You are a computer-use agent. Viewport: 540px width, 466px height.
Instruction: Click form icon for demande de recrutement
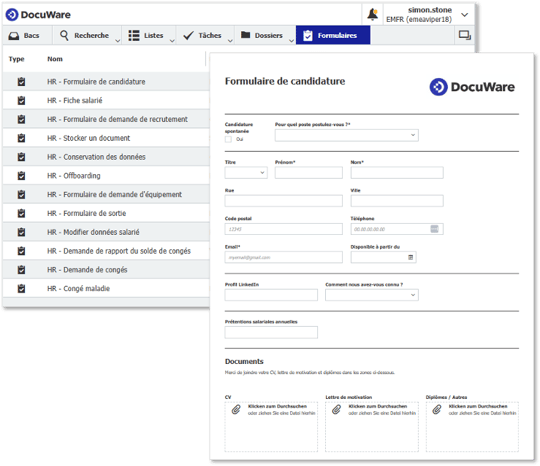[x=21, y=119]
